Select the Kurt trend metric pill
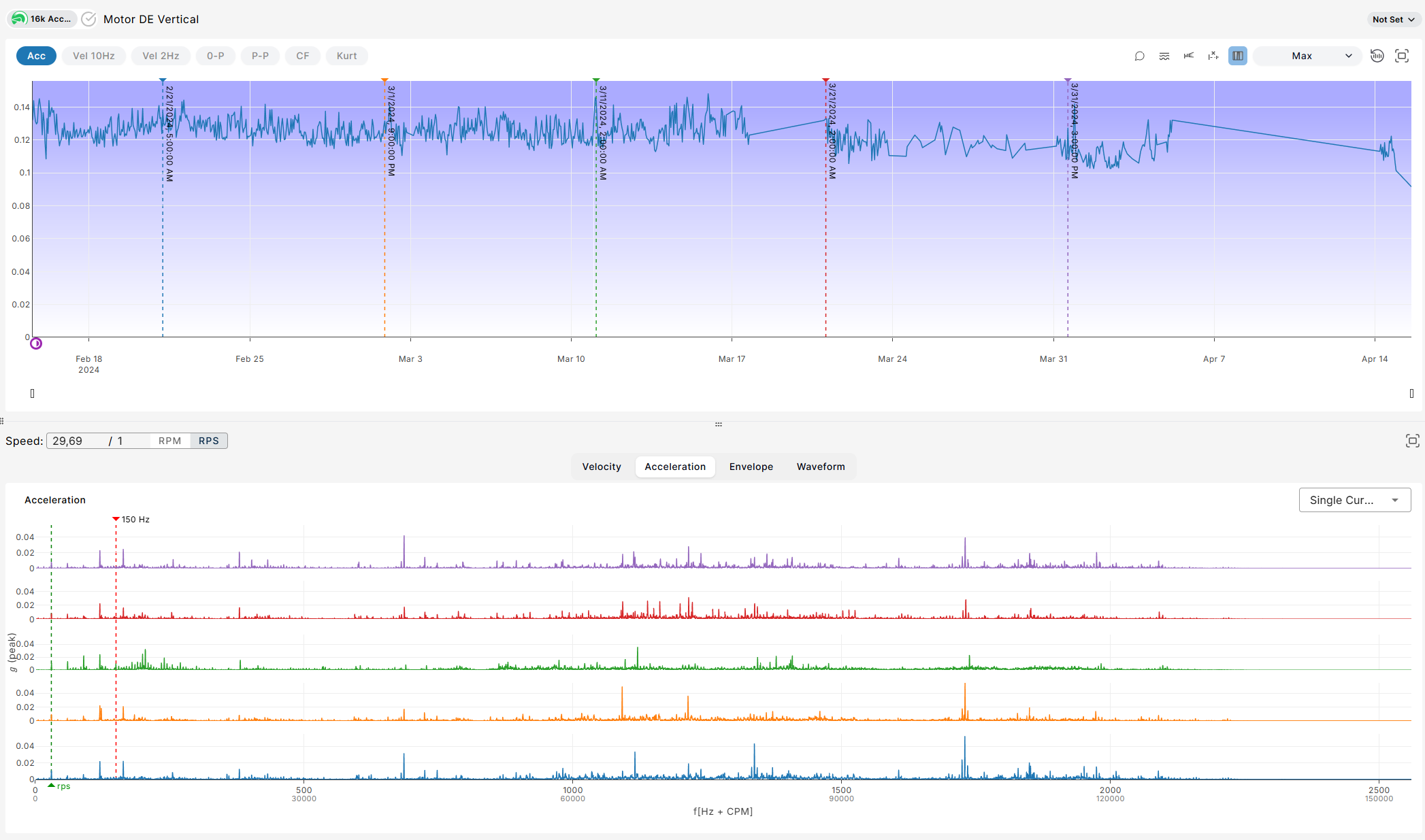 (x=346, y=56)
